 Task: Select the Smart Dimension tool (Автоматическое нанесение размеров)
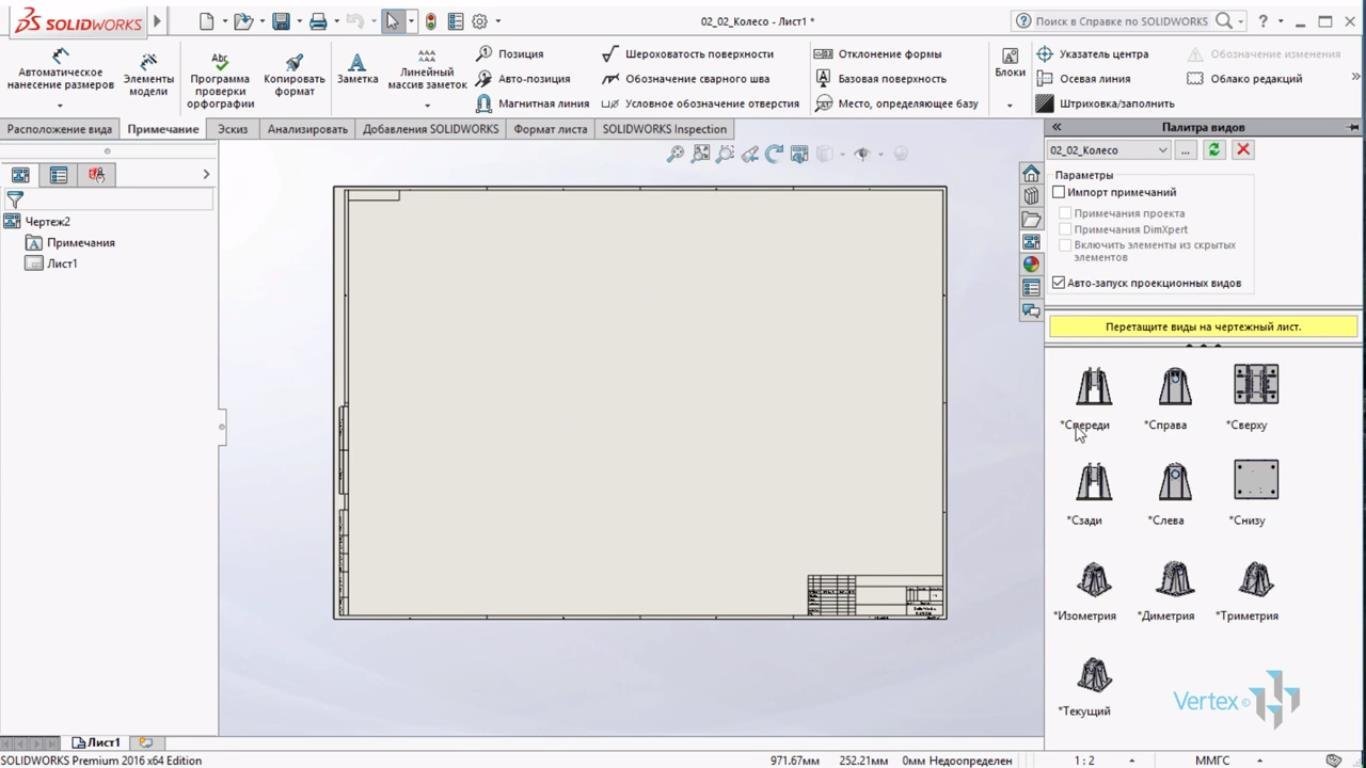pos(61,70)
